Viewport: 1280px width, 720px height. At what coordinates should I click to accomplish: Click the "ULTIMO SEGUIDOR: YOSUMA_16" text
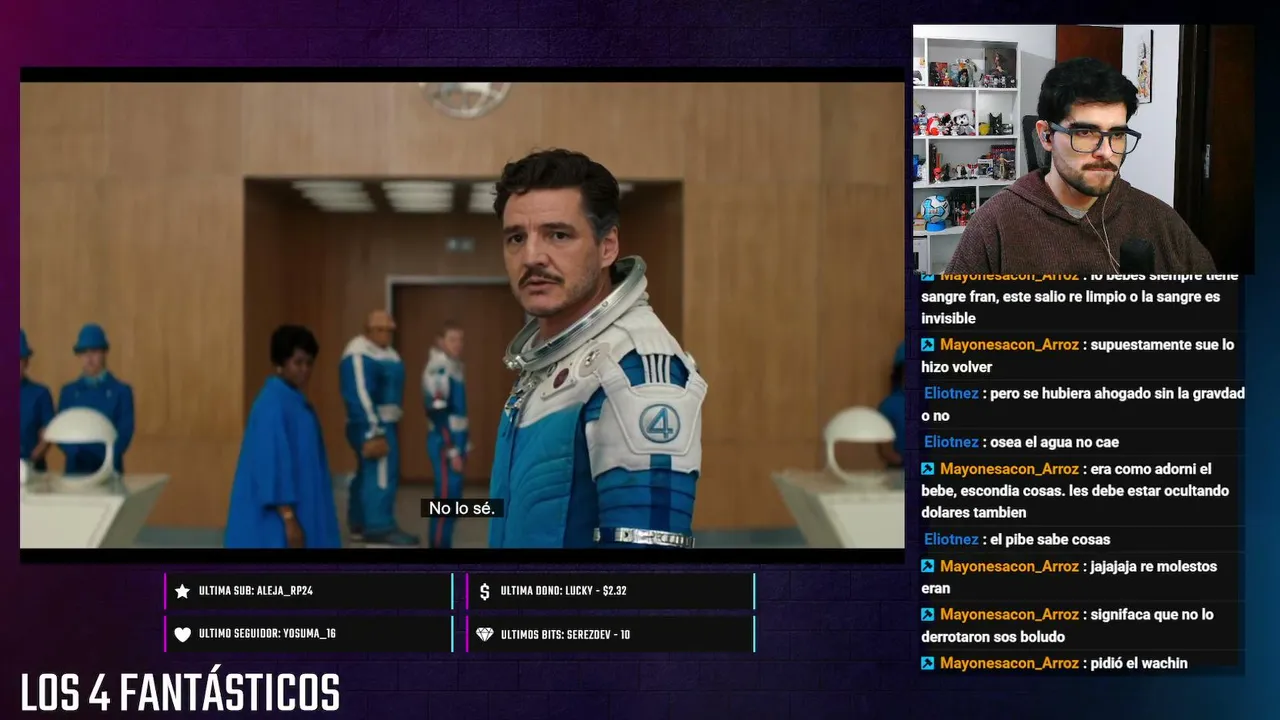[267, 634]
